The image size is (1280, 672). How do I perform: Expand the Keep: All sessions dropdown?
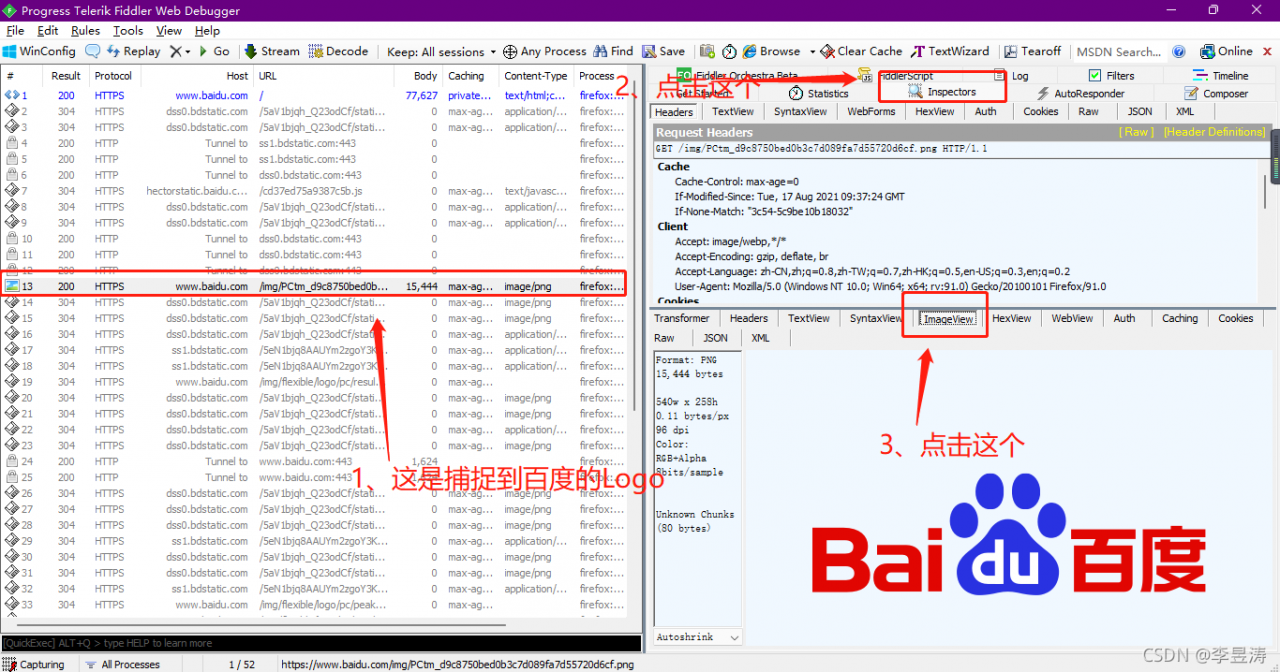click(441, 51)
